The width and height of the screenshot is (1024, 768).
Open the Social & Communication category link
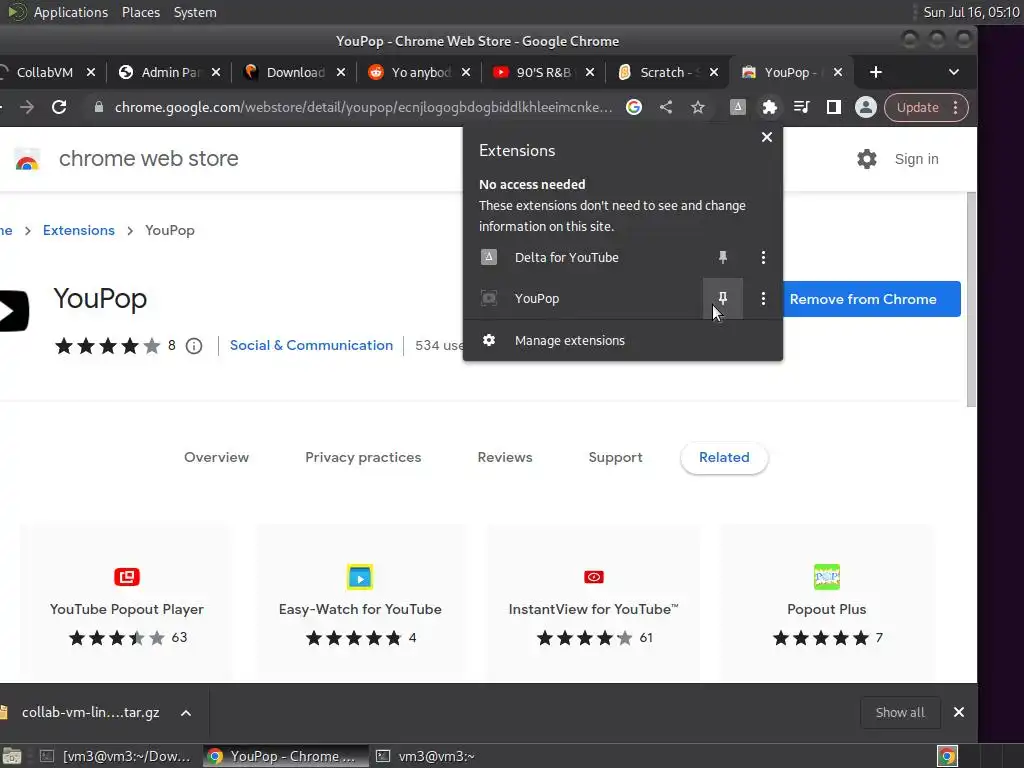point(312,345)
